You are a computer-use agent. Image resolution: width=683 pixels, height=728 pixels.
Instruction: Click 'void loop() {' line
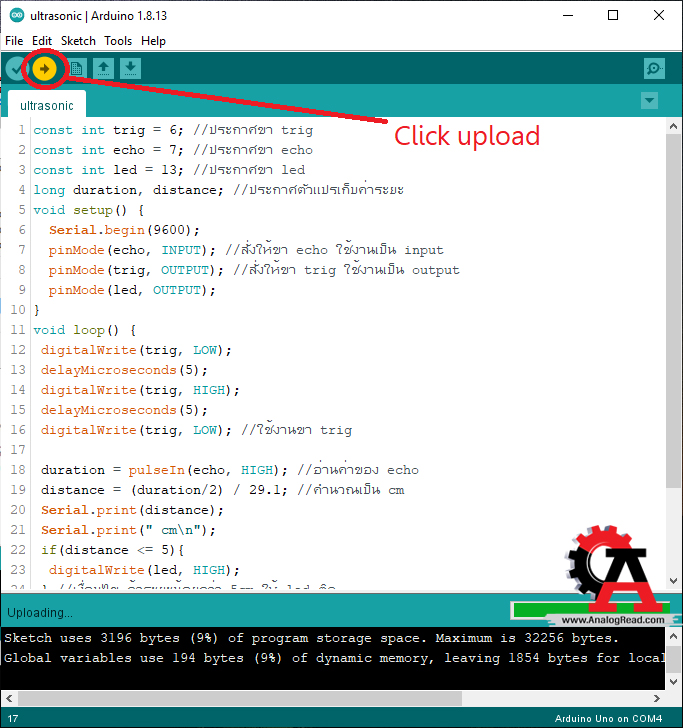[x=85, y=330]
